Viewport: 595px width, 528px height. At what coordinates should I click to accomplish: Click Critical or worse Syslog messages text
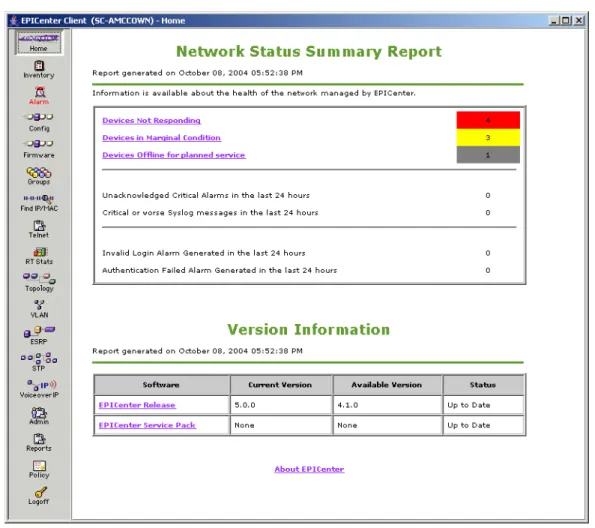click(x=210, y=213)
